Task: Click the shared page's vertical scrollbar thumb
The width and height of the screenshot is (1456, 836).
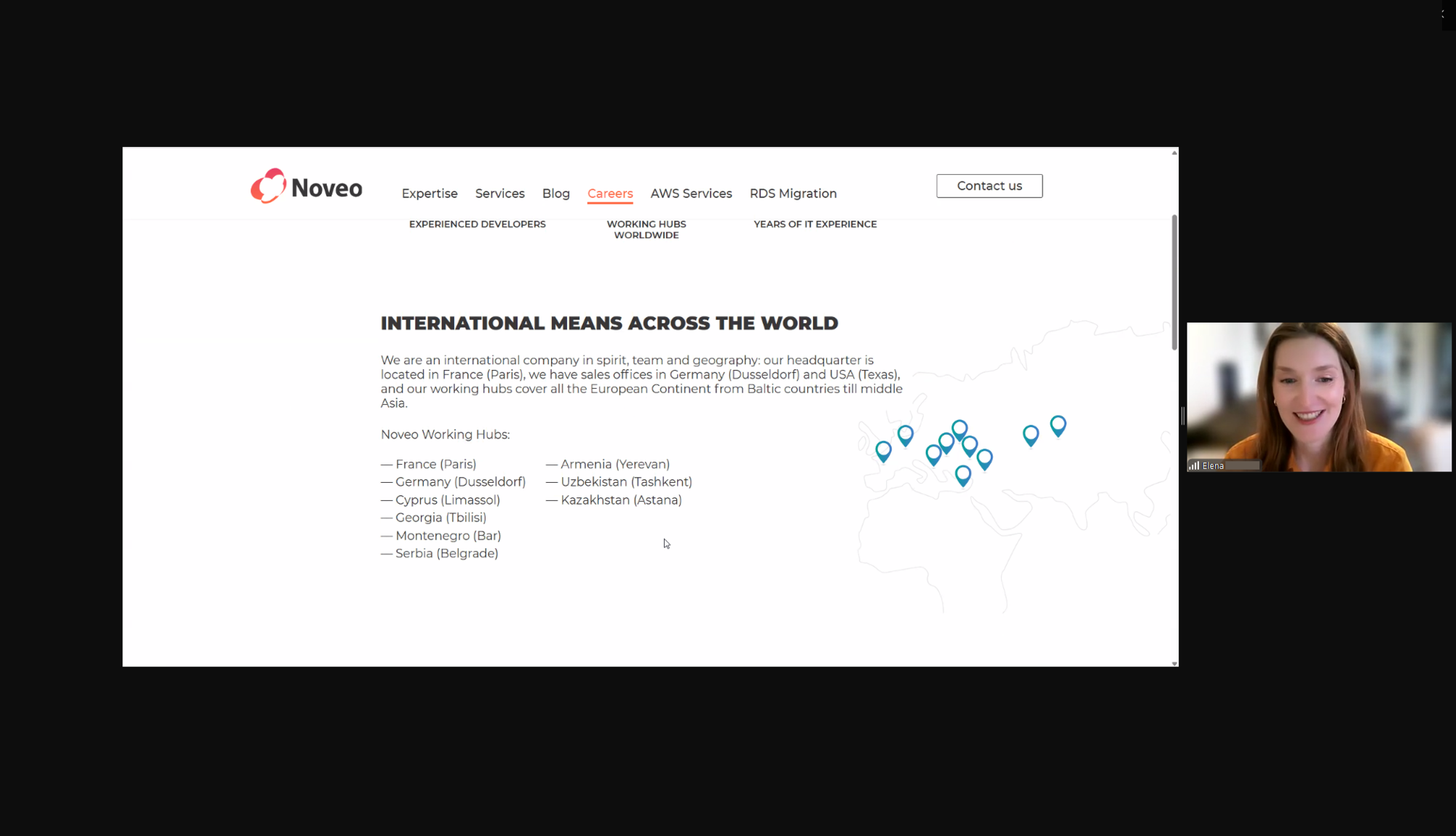Action: [1174, 283]
